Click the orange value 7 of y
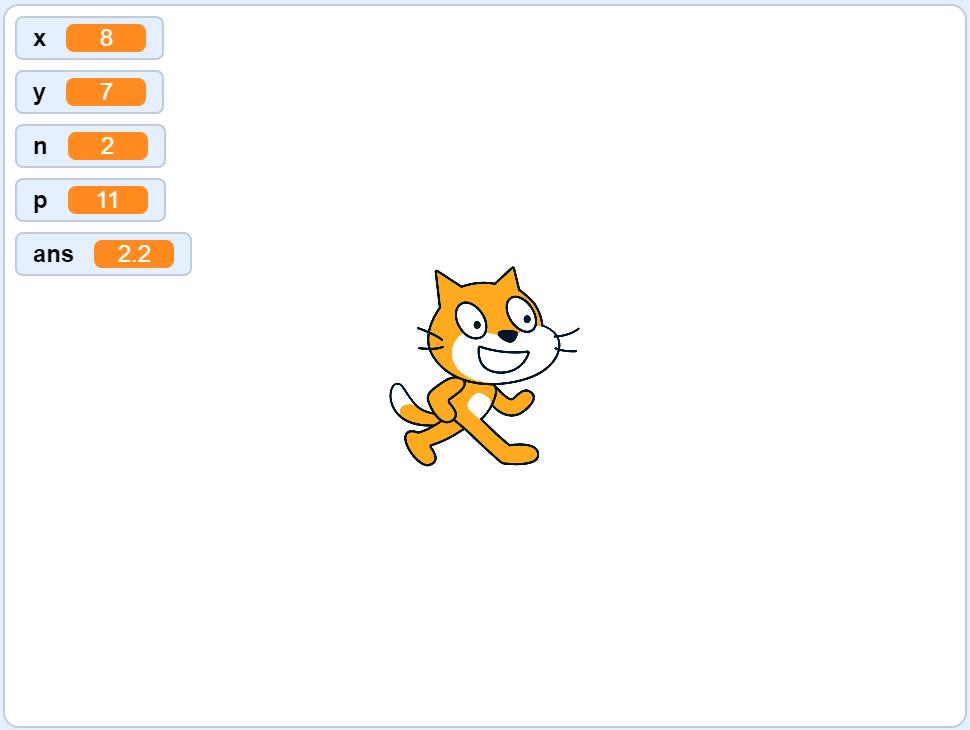 (106, 92)
